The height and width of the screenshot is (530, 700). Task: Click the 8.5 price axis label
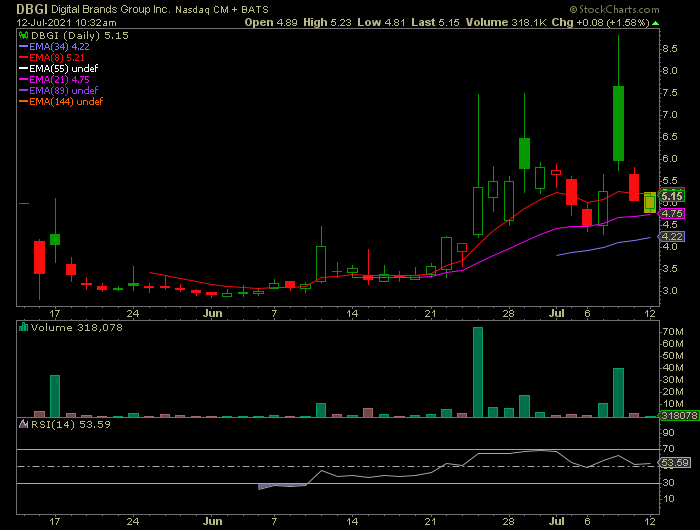pyautogui.click(x=669, y=49)
